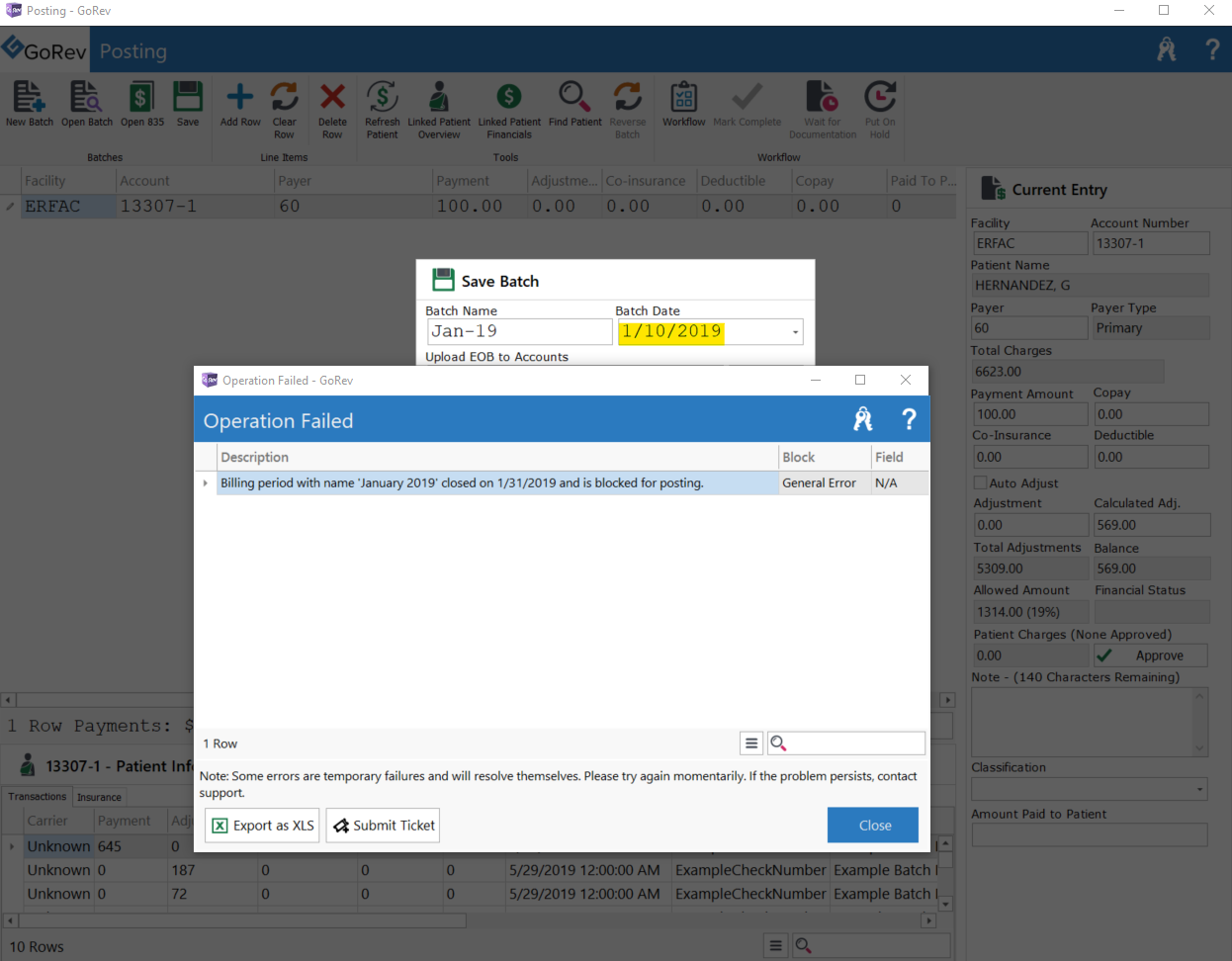Sort by the Description column header
Viewport: 1232px width, 961px height.
[497, 457]
